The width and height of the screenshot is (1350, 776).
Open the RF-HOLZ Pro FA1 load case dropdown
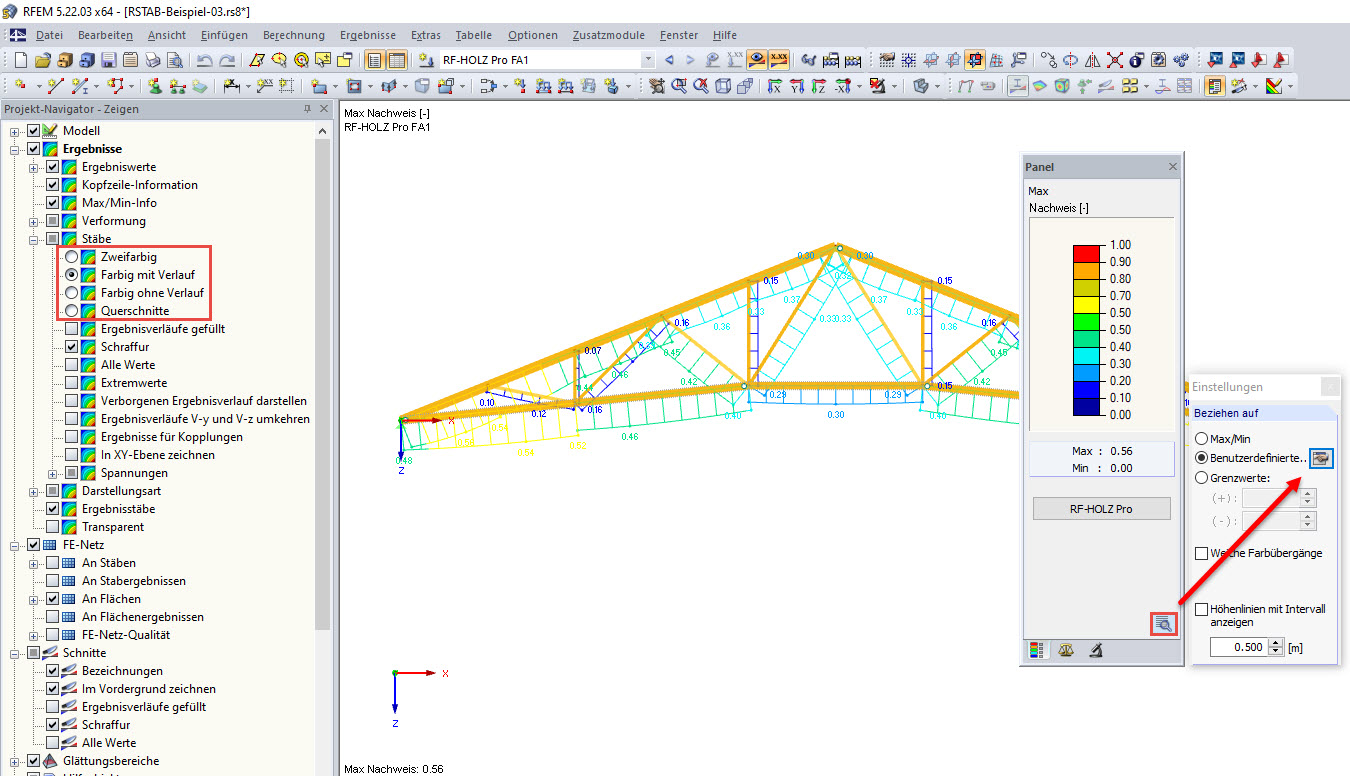[647, 60]
